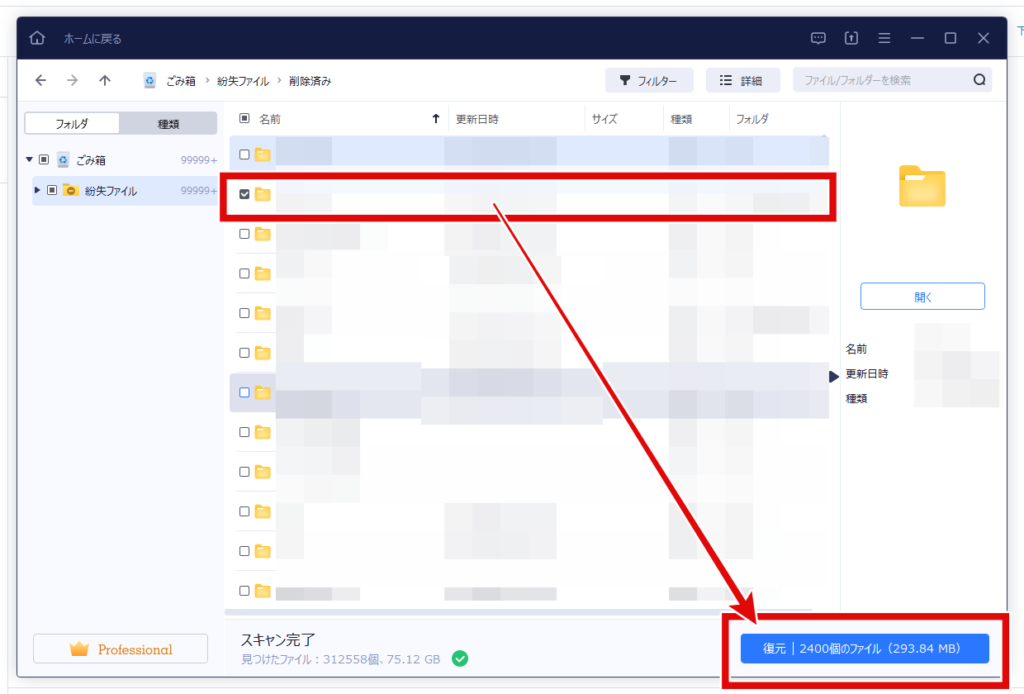
Task: Click the upload/export icon in title bar
Action: tap(851, 38)
